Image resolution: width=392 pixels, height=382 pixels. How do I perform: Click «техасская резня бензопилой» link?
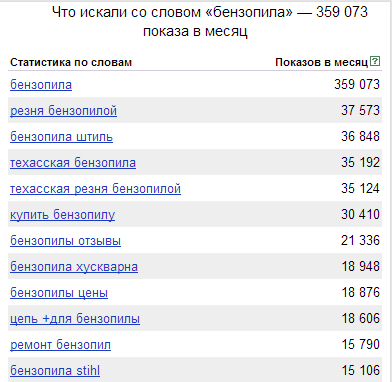(x=95, y=189)
